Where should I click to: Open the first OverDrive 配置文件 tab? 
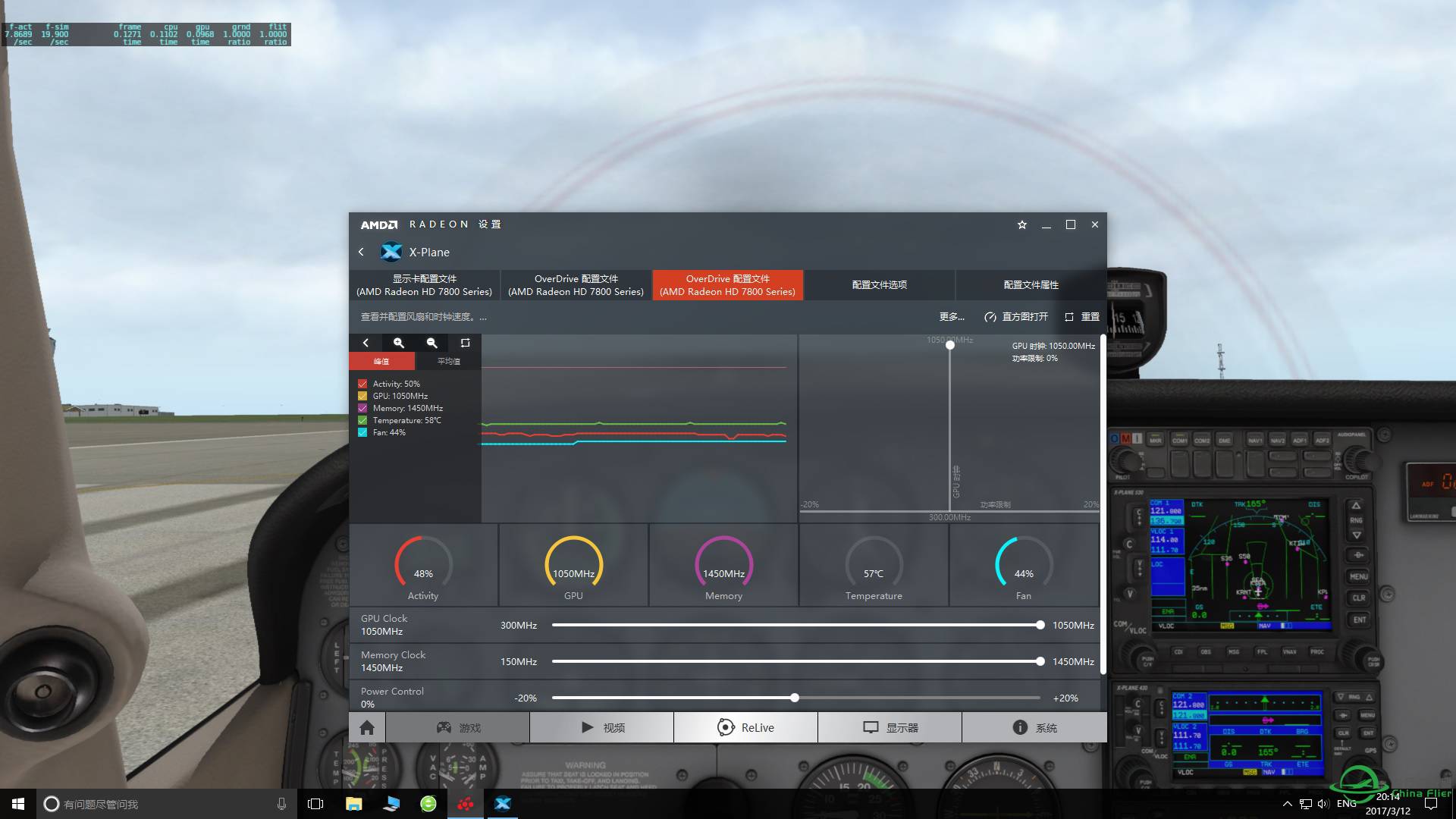(576, 285)
